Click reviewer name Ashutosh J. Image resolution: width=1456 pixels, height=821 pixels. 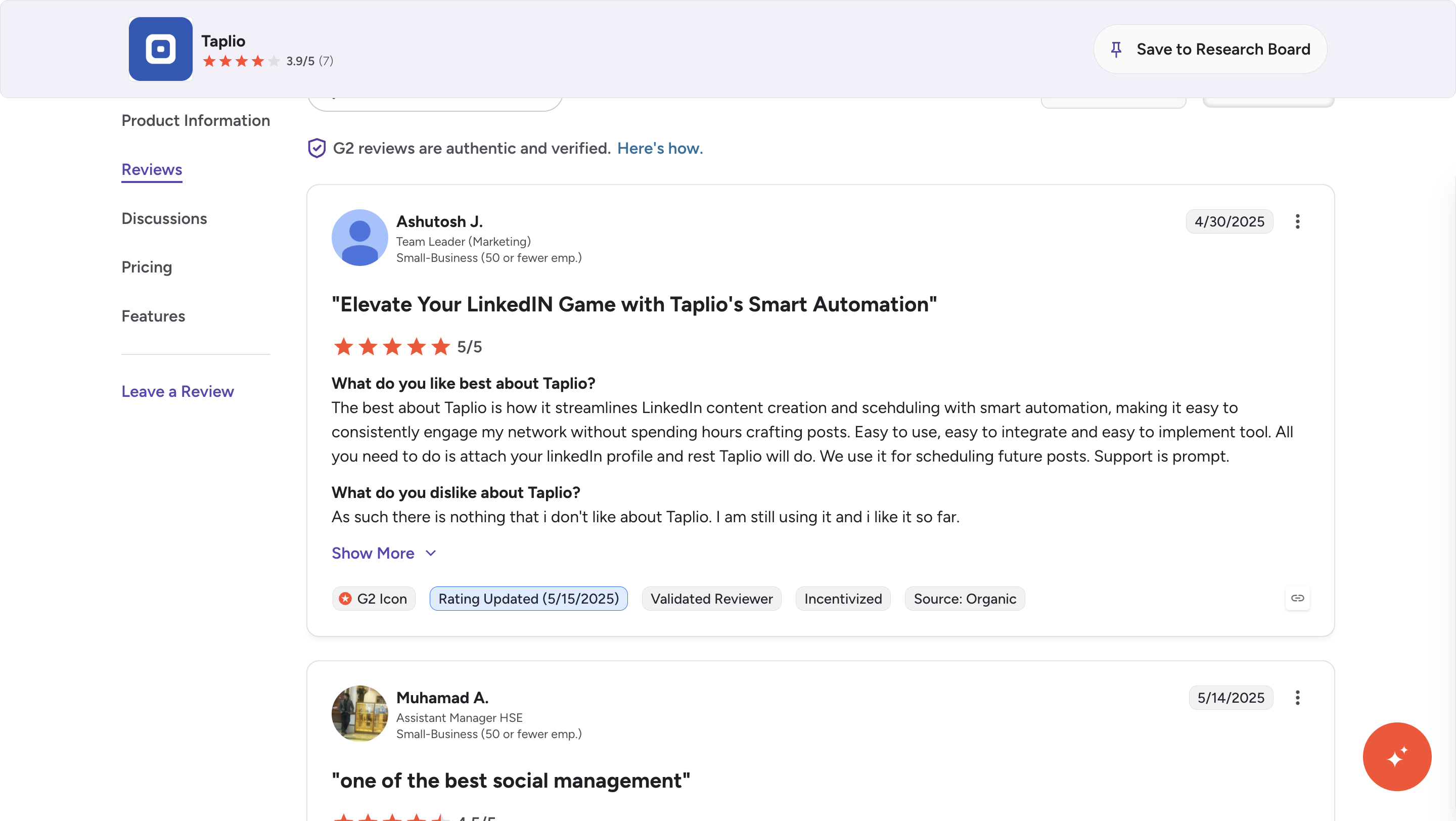pos(440,221)
